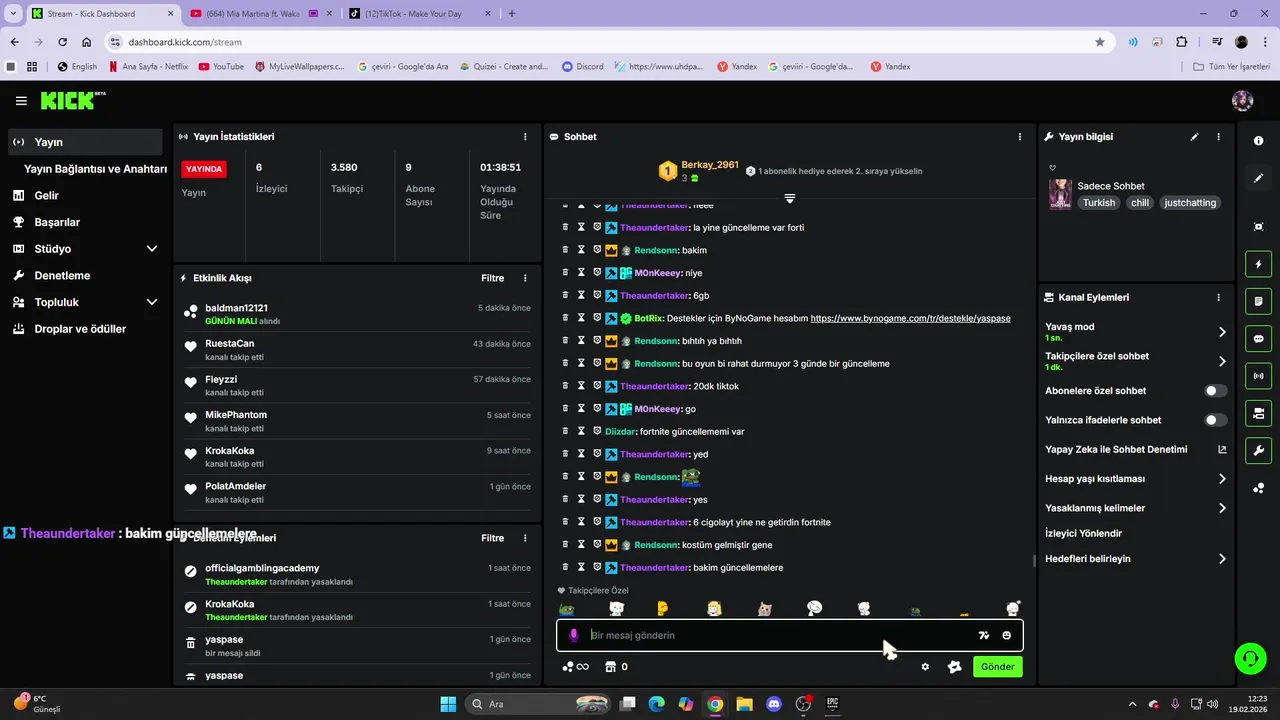This screenshot has height=720, width=1280.
Task: Open Yavaş mod settings arrow
Action: click(x=1222, y=332)
